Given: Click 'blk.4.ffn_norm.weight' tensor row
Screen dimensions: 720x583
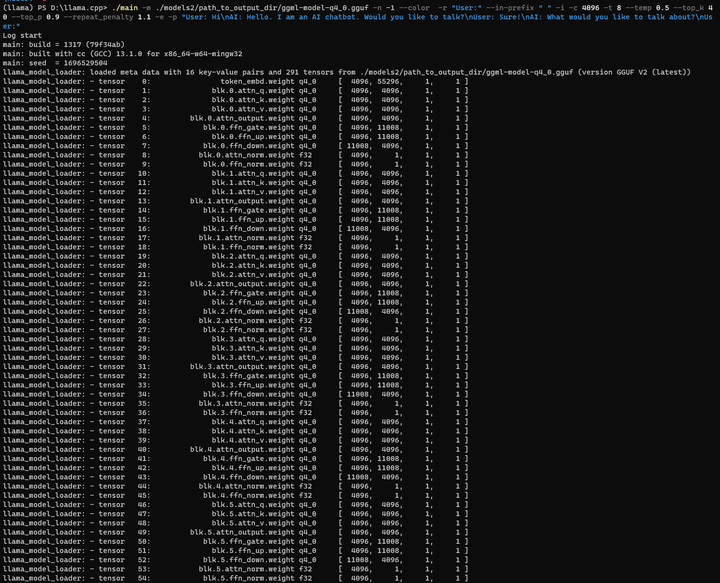Looking at the screenshot, I should [x=235, y=495].
